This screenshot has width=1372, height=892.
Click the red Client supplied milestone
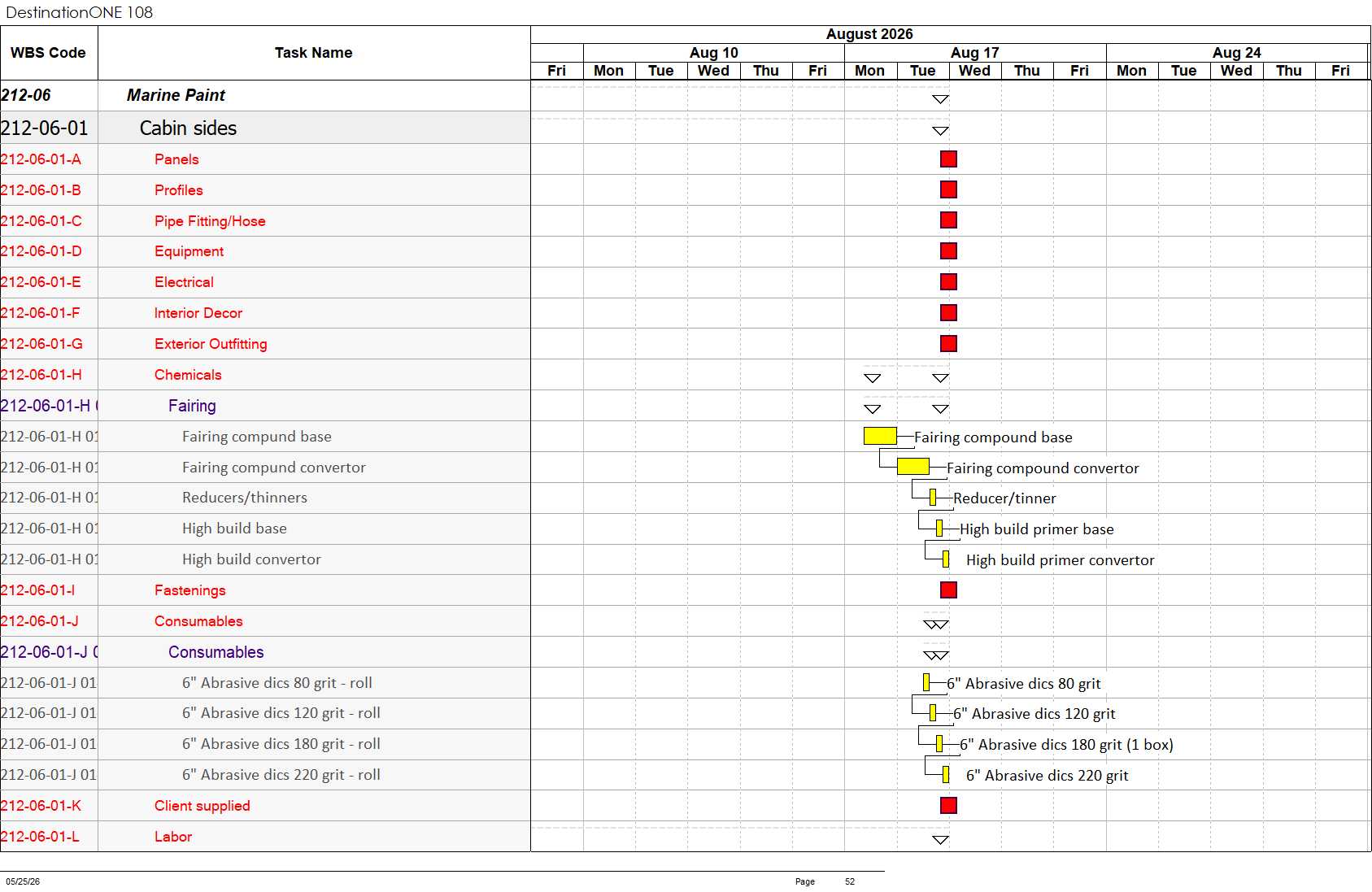click(948, 805)
